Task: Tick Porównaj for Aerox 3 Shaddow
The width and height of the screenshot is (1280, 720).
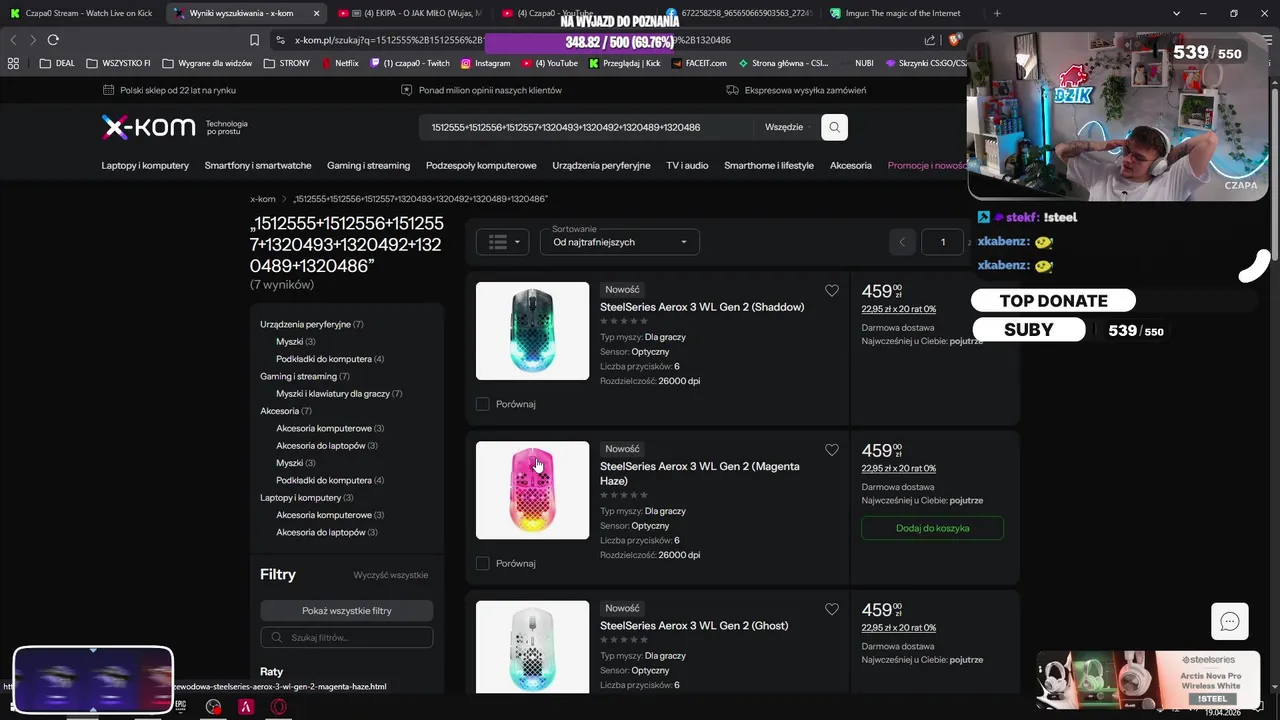Action: tap(482, 404)
